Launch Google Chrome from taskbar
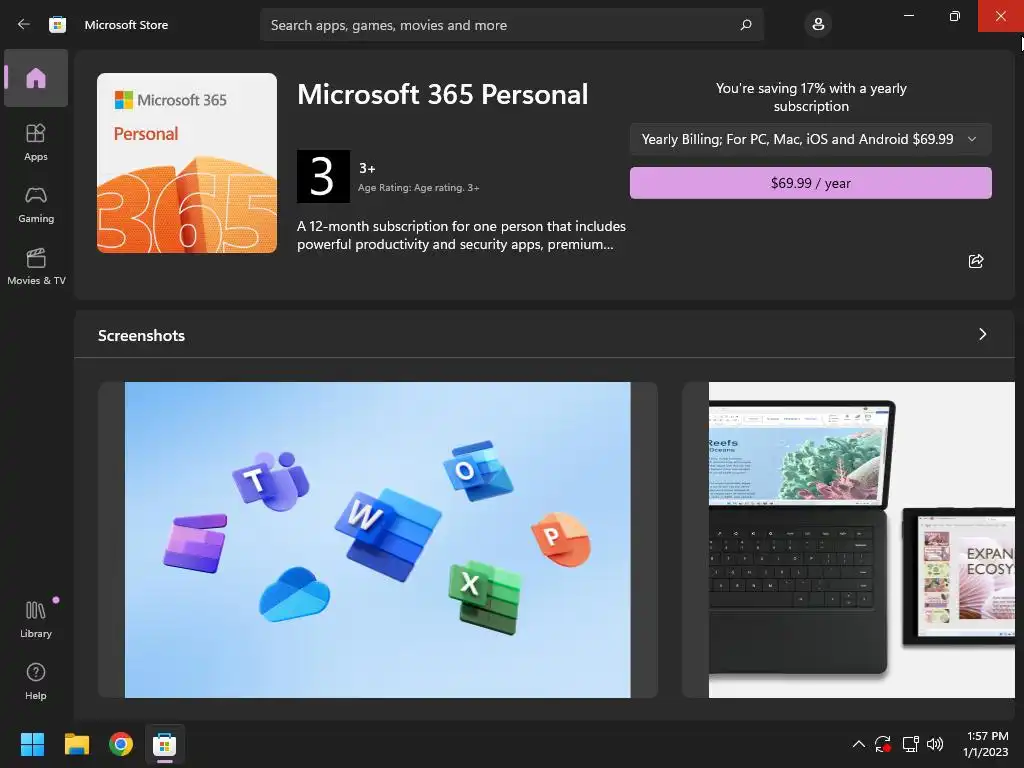The height and width of the screenshot is (768, 1024). point(121,744)
